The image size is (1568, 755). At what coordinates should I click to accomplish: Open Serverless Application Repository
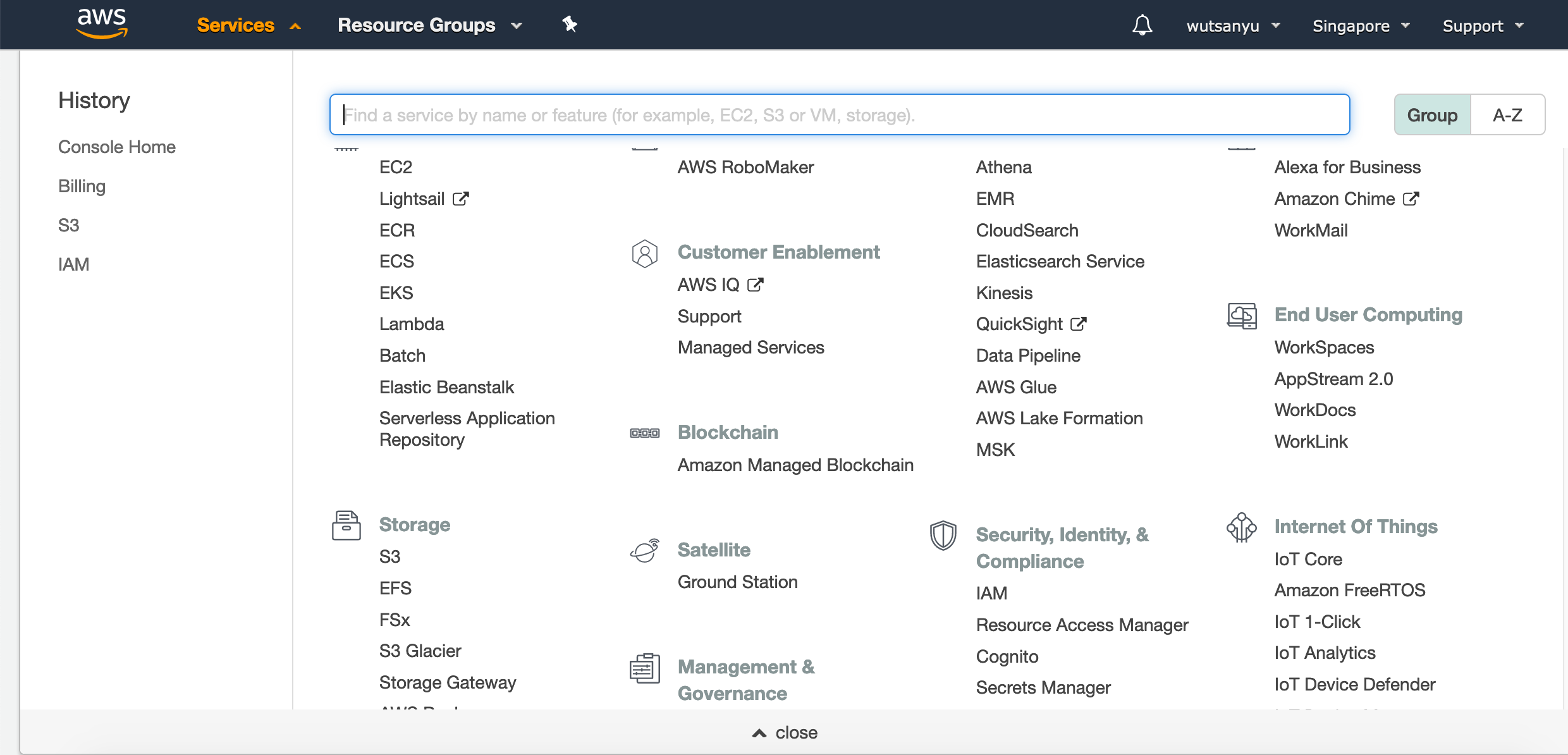click(467, 429)
